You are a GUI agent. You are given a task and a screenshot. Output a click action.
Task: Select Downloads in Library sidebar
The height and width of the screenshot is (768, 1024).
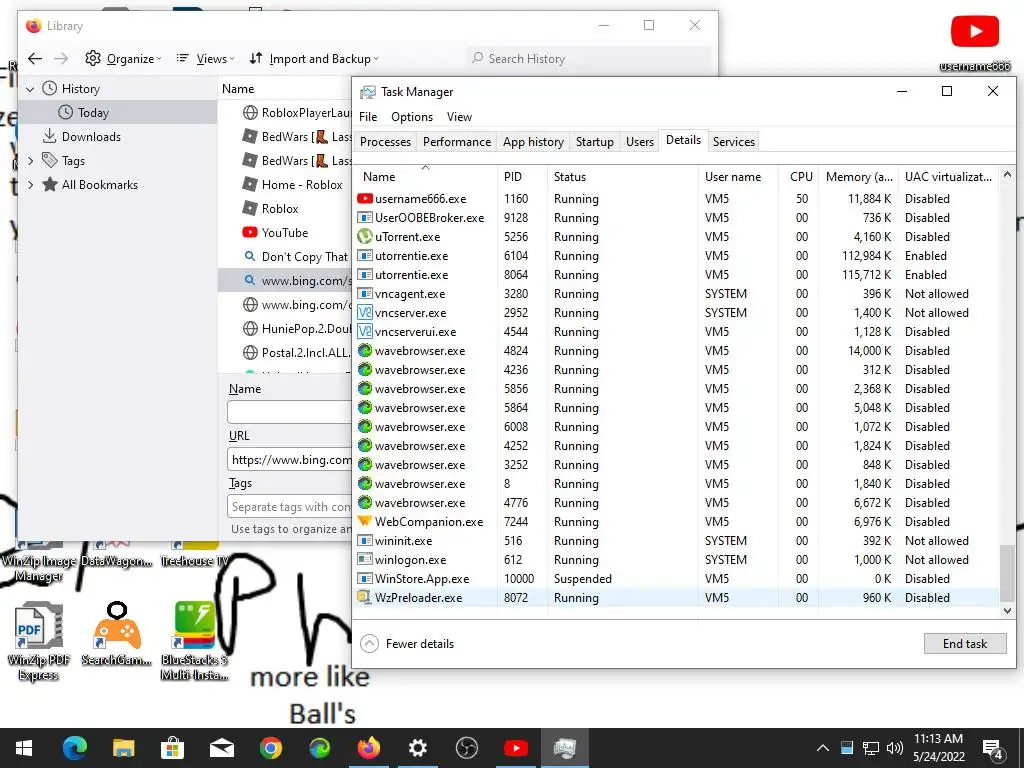82,136
